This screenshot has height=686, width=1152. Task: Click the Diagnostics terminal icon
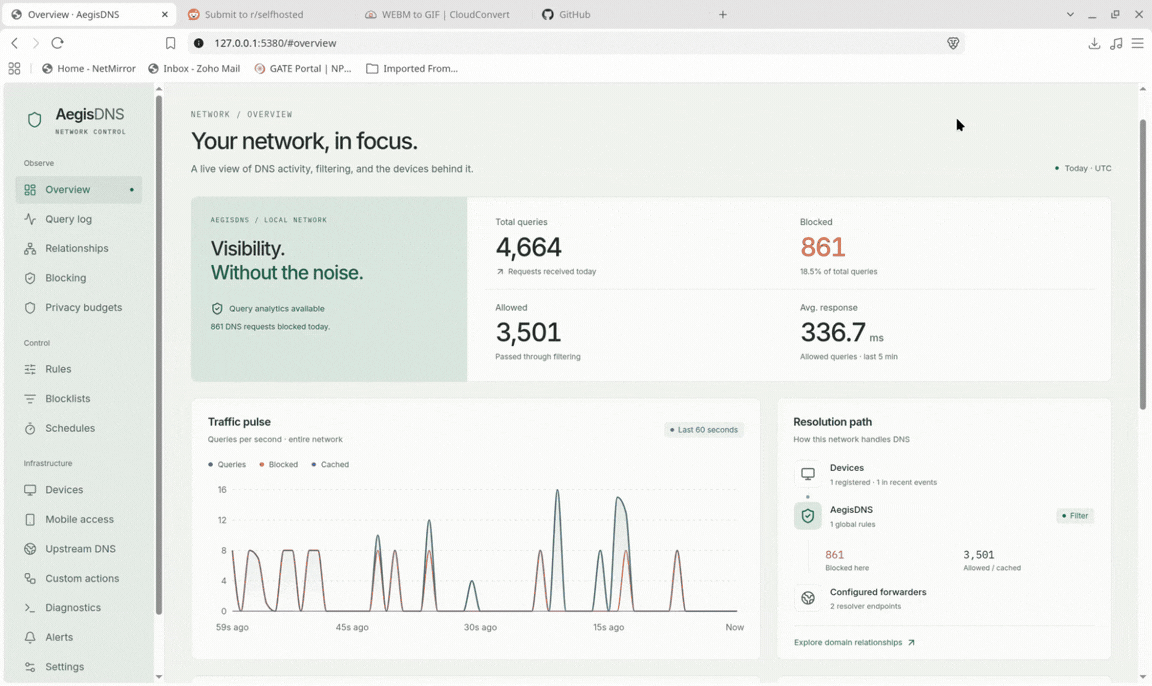coord(30,607)
